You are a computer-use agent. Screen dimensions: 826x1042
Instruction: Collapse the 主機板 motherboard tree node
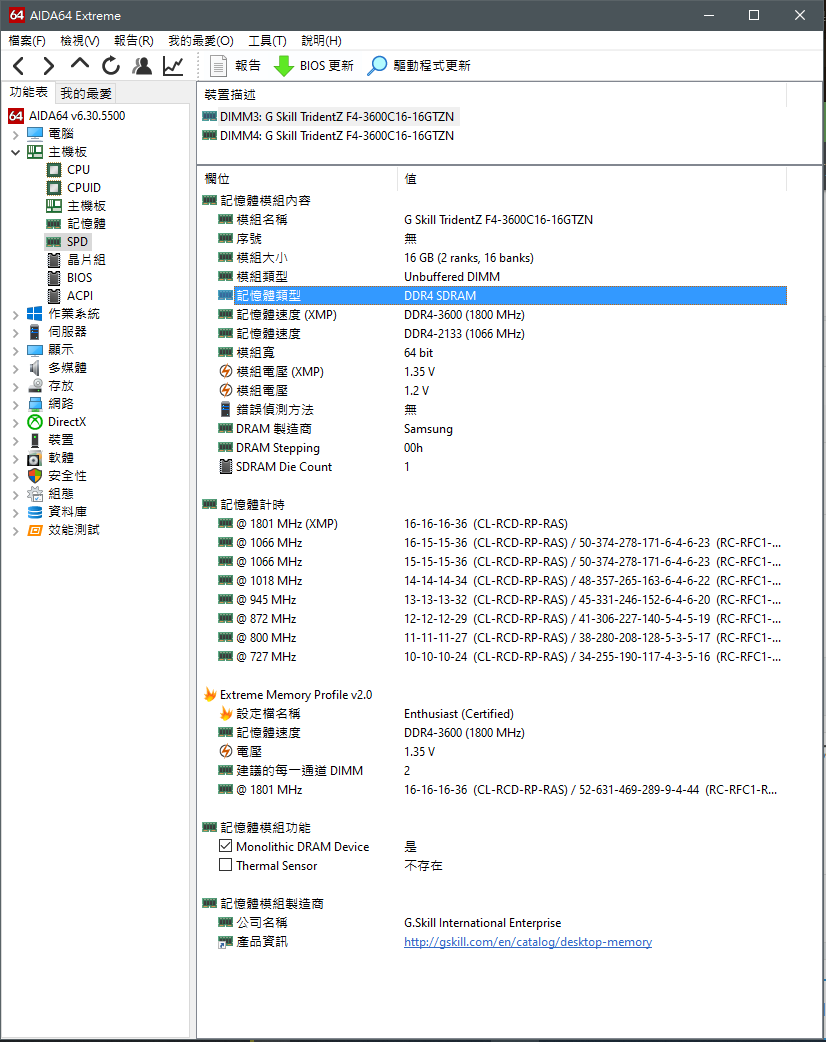(15, 152)
